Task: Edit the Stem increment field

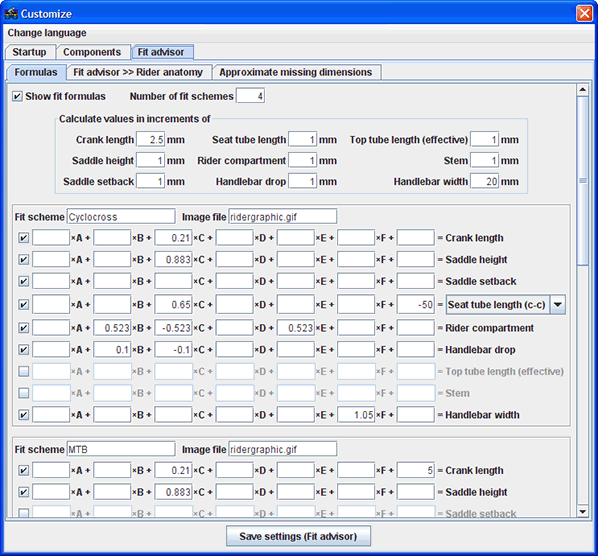Action: click(x=484, y=161)
